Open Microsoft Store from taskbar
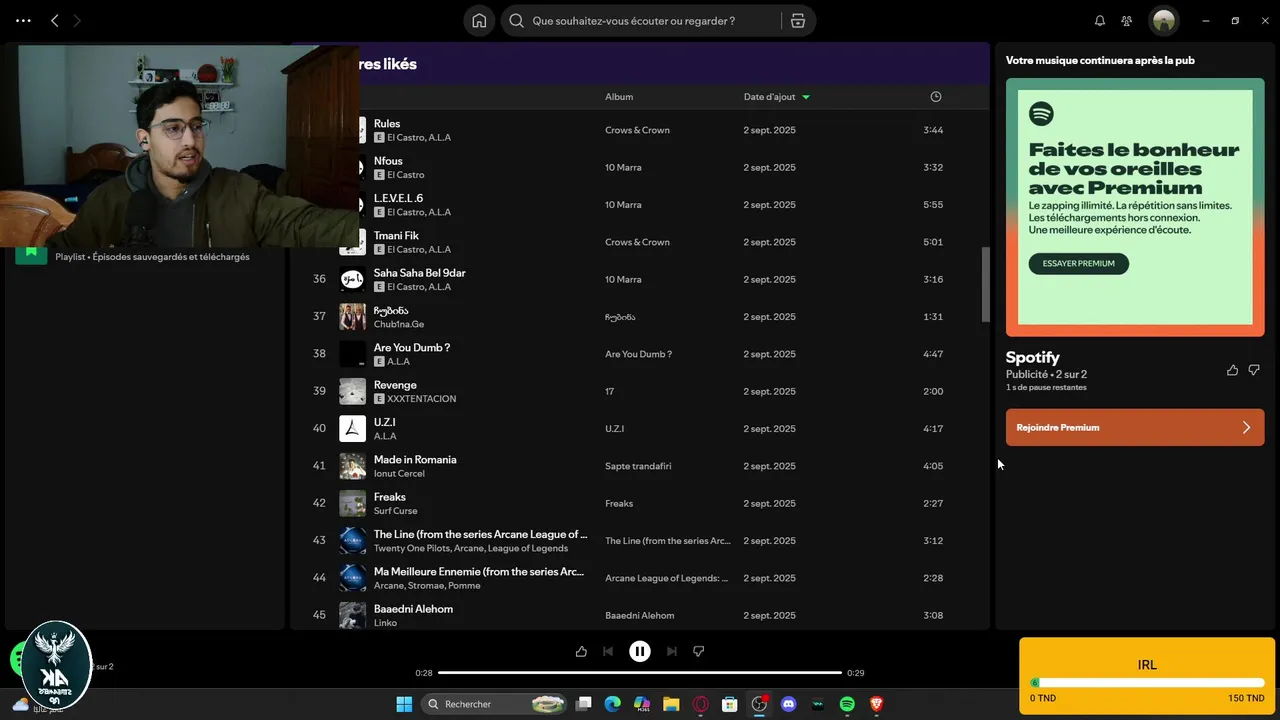 click(x=730, y=704)
